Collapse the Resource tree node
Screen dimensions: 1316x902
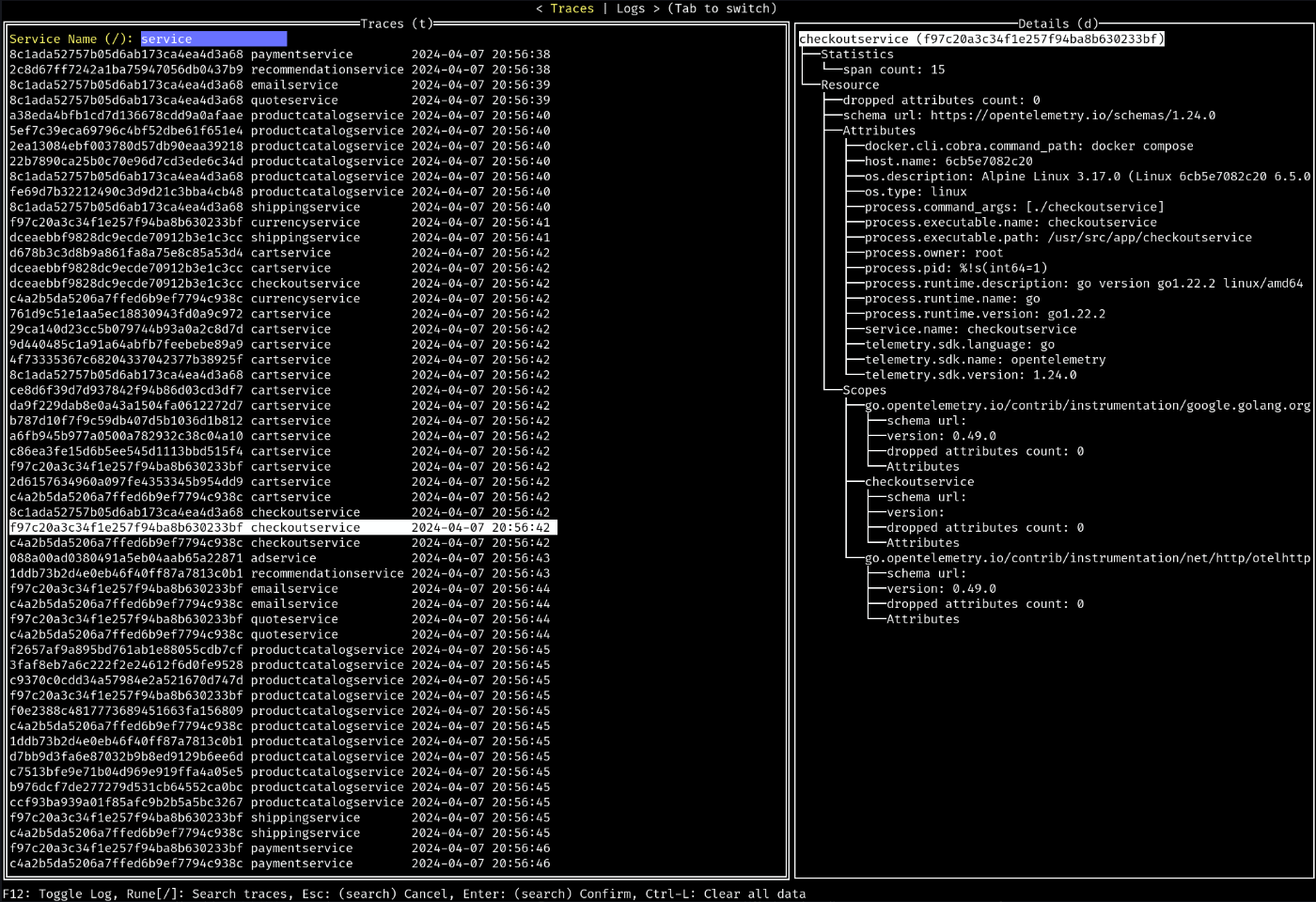coord(850,85)
